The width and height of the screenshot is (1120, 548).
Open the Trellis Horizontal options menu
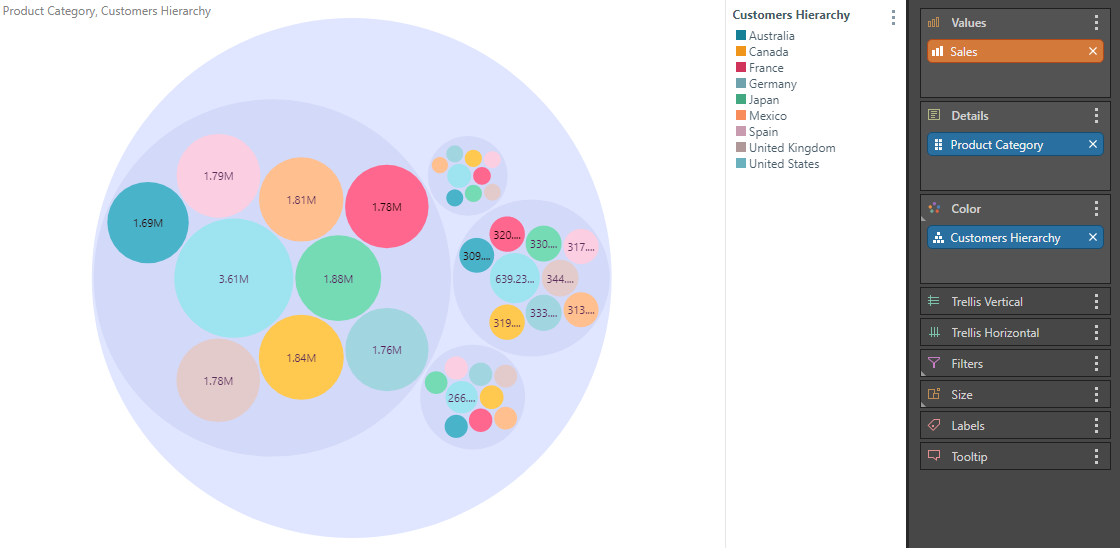(1096, 333)
